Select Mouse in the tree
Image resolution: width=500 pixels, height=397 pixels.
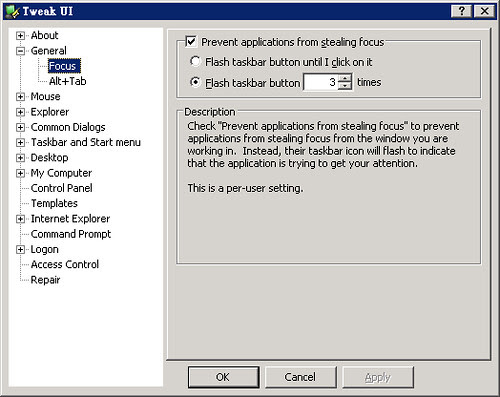click(x=45, y=97)
